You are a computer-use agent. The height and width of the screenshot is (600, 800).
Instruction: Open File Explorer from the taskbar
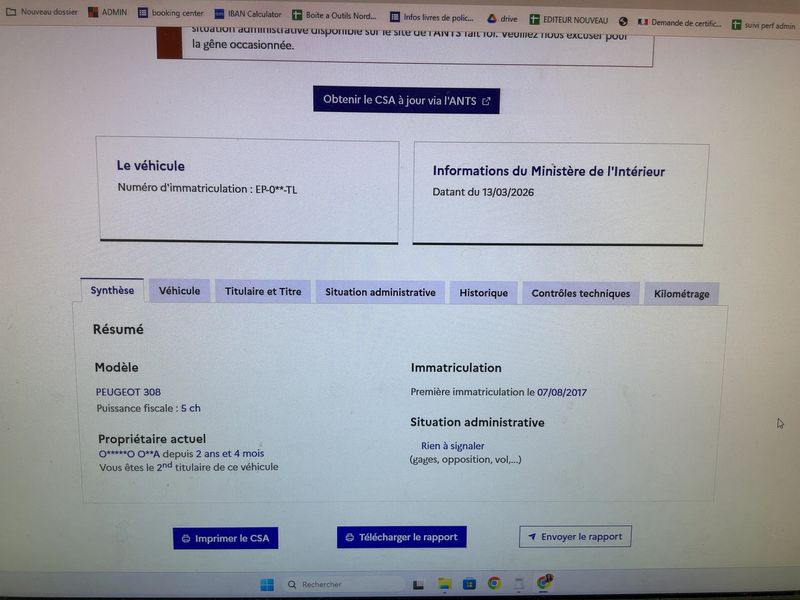(x=445, y=584)
